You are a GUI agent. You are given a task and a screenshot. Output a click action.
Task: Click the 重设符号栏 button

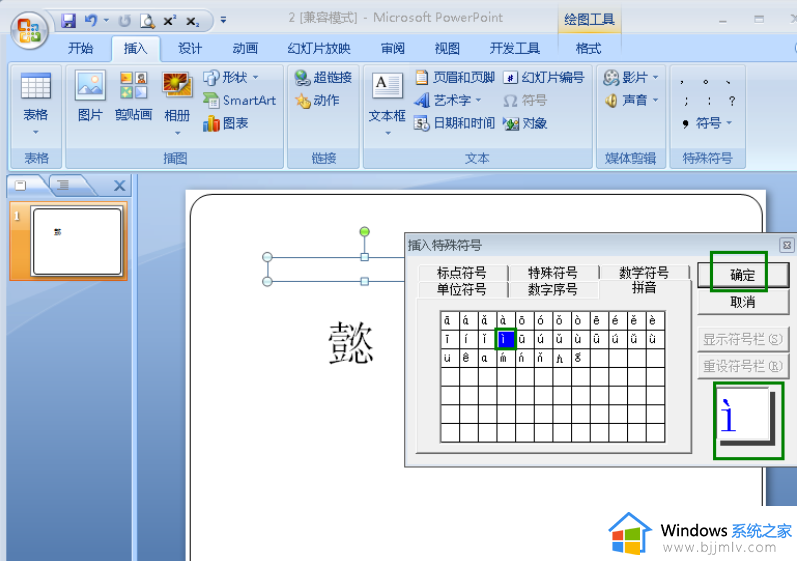pyautogui.click(x=743, y=366)
